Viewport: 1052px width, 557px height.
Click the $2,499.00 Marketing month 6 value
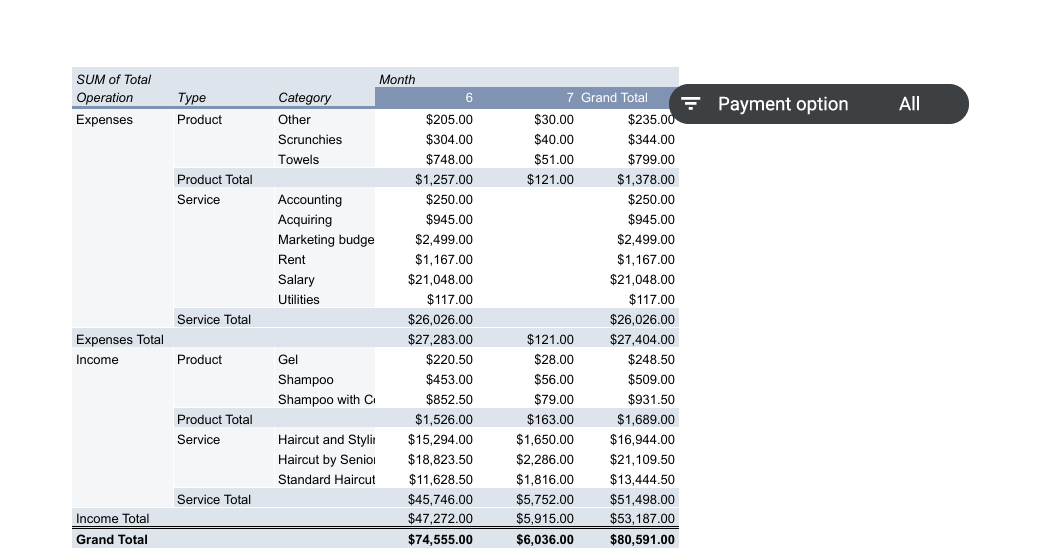click(x=443, y=240)
